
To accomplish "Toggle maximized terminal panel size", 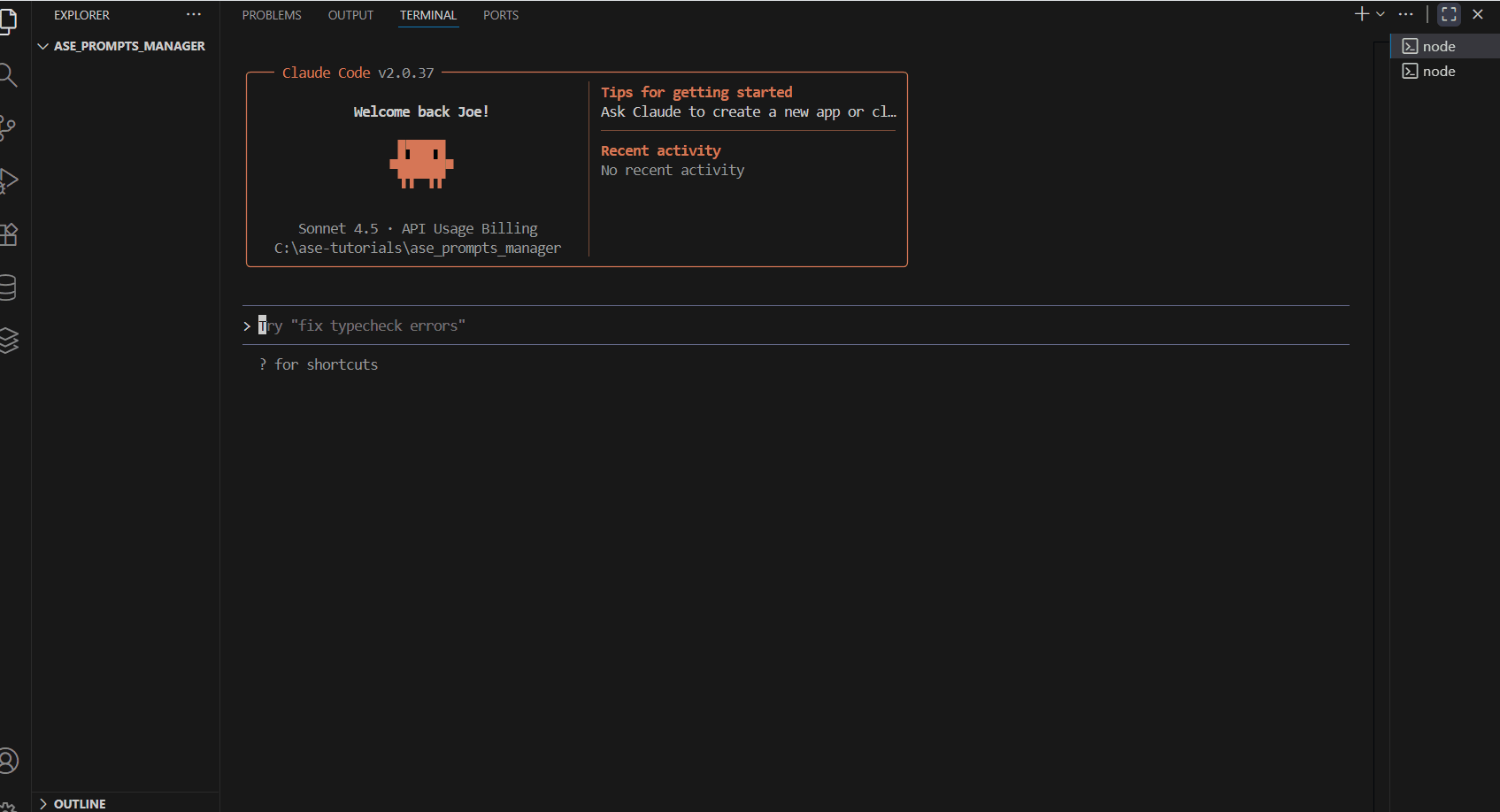I will pyautogui.click(x=1449, y=14).
